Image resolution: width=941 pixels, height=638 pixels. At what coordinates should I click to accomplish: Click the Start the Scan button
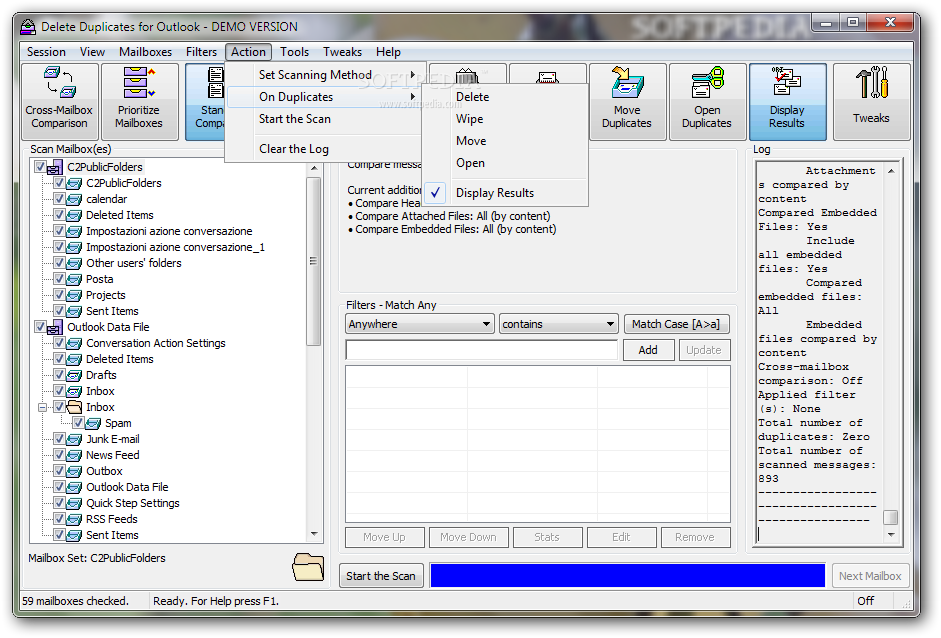point(381,576)
